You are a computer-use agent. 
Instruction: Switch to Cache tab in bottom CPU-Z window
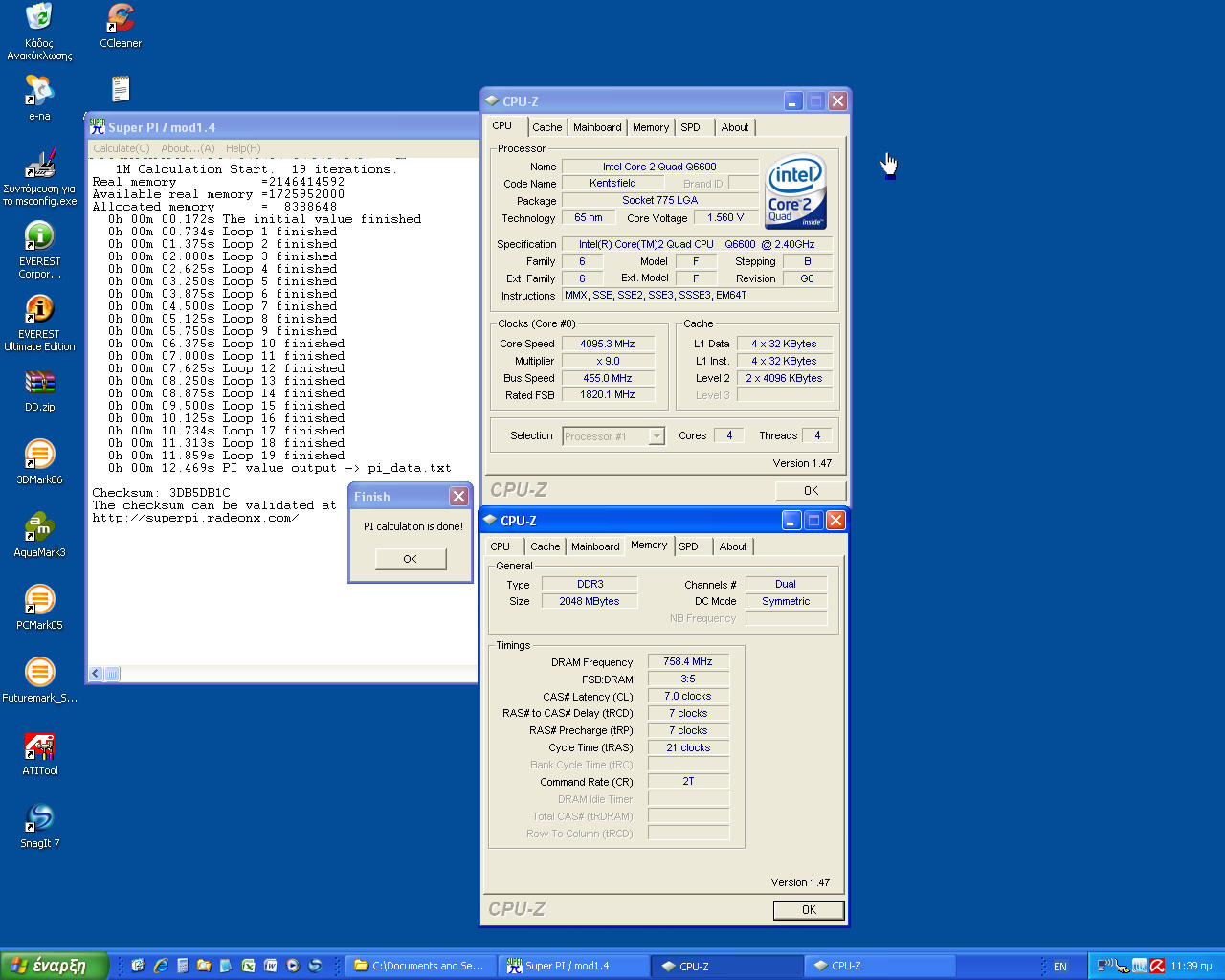546,546
